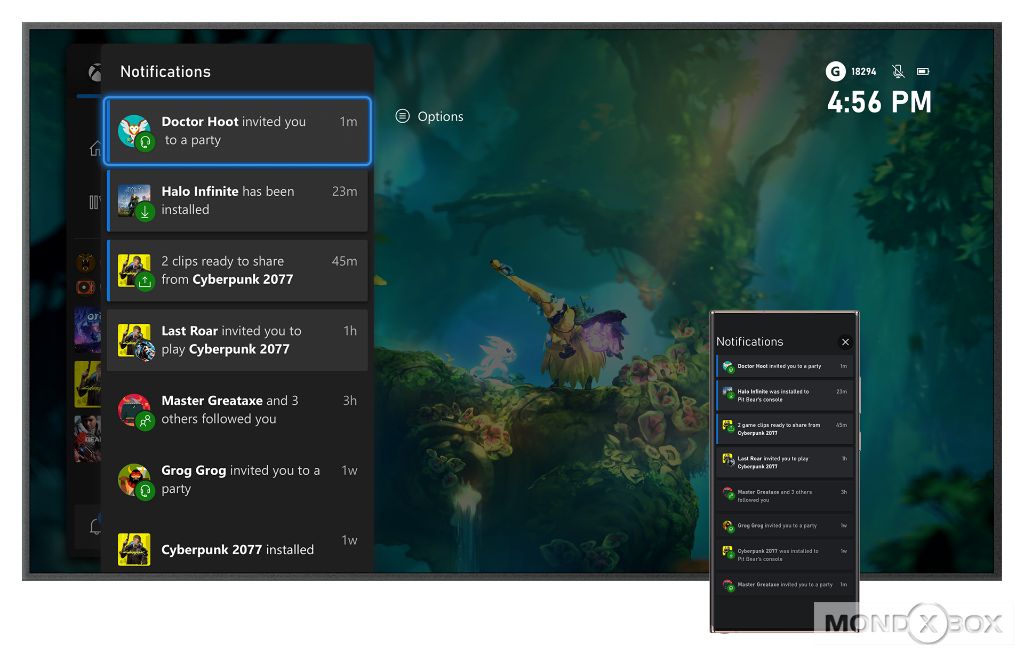Click the muted microphone status icon
This screenshot has height=655, width=1024.
point(898,72)
